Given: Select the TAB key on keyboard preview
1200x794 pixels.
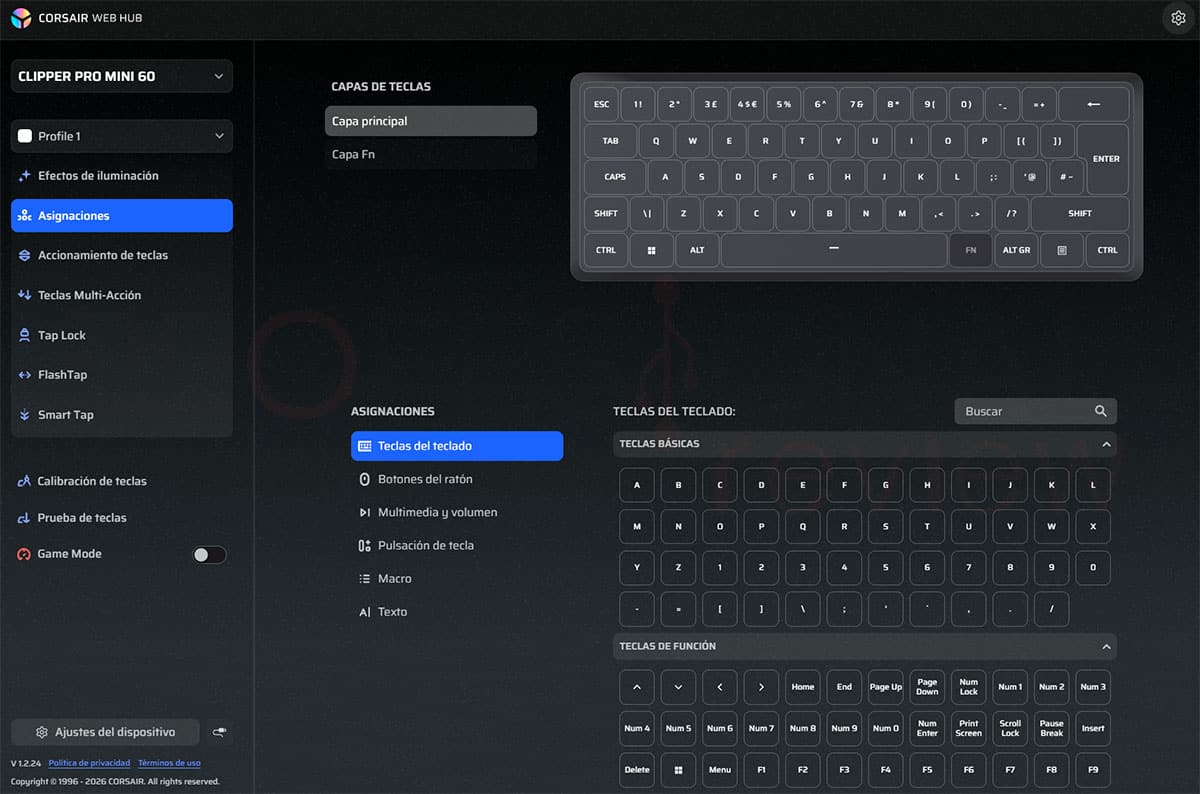Looking at the screenshot, I should point(610,141).
